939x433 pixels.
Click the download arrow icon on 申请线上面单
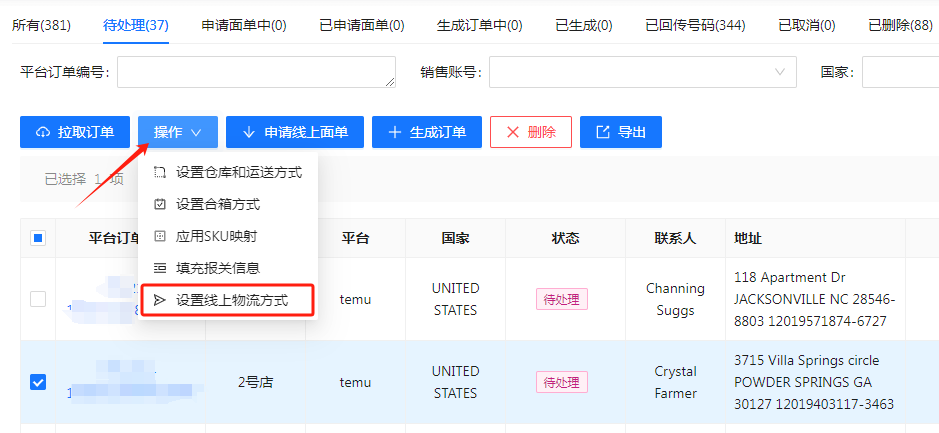click(x=249, y=132)
